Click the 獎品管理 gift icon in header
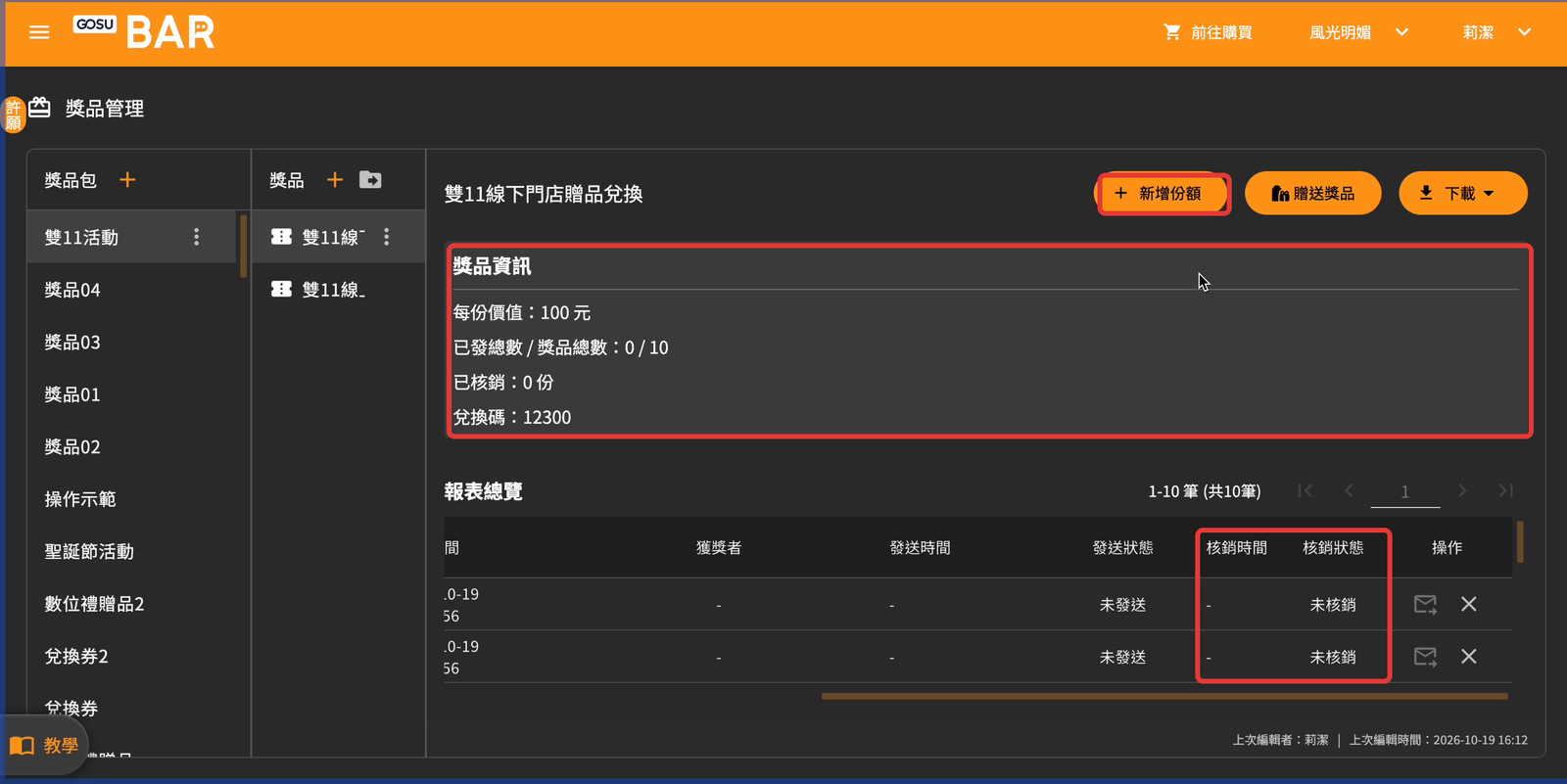Screen dimensions: 1567x784 (x=39, y=108)
